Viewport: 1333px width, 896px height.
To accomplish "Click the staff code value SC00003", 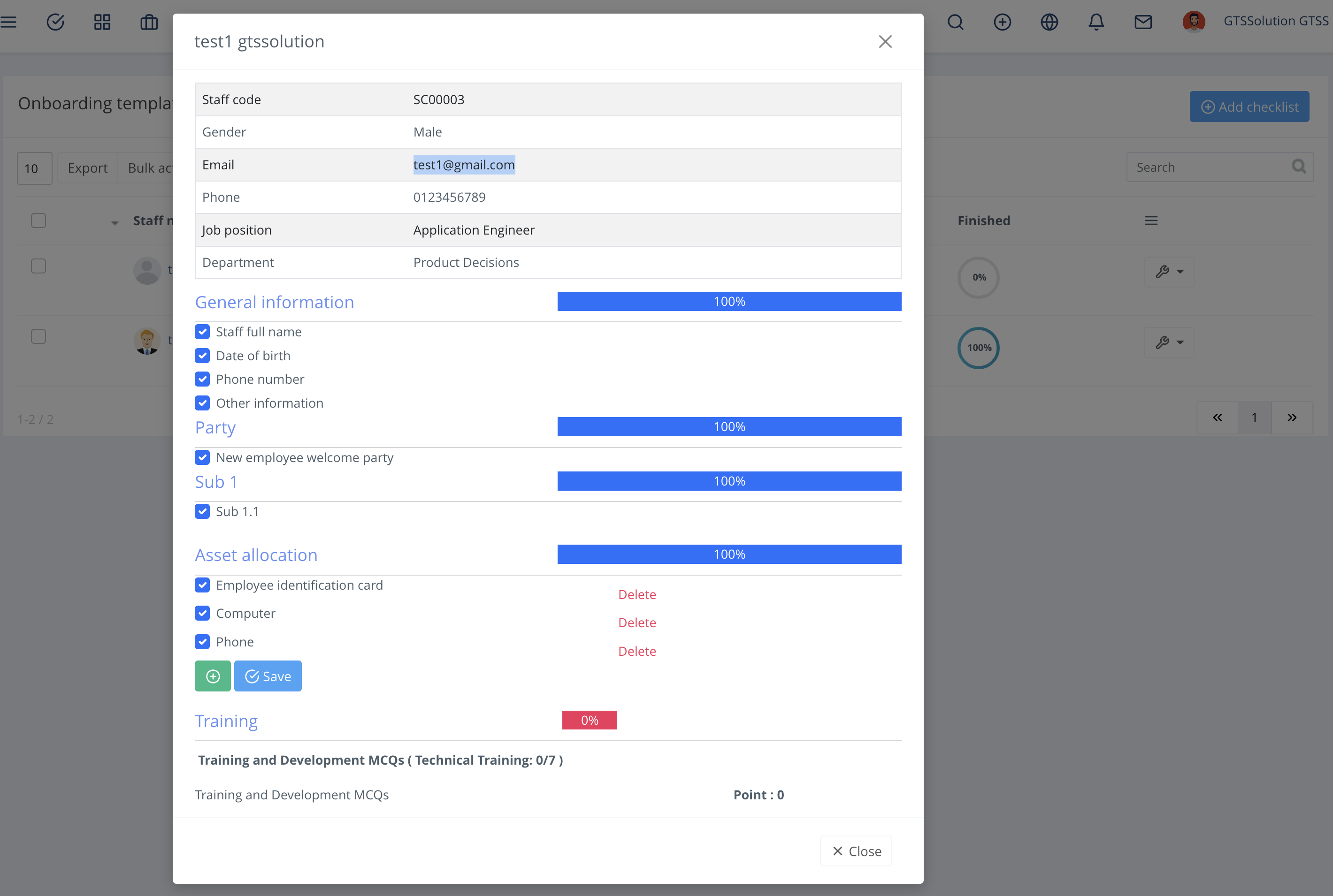I will point(439,99).
